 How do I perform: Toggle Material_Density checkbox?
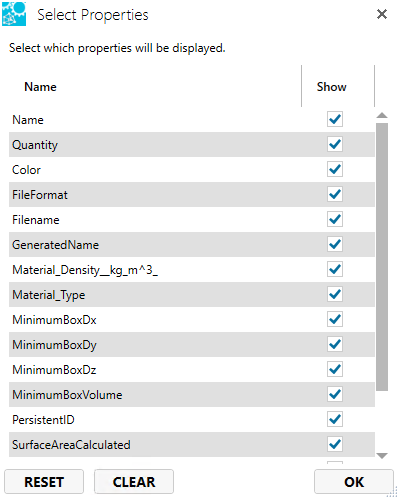click(x=335, y=269)
